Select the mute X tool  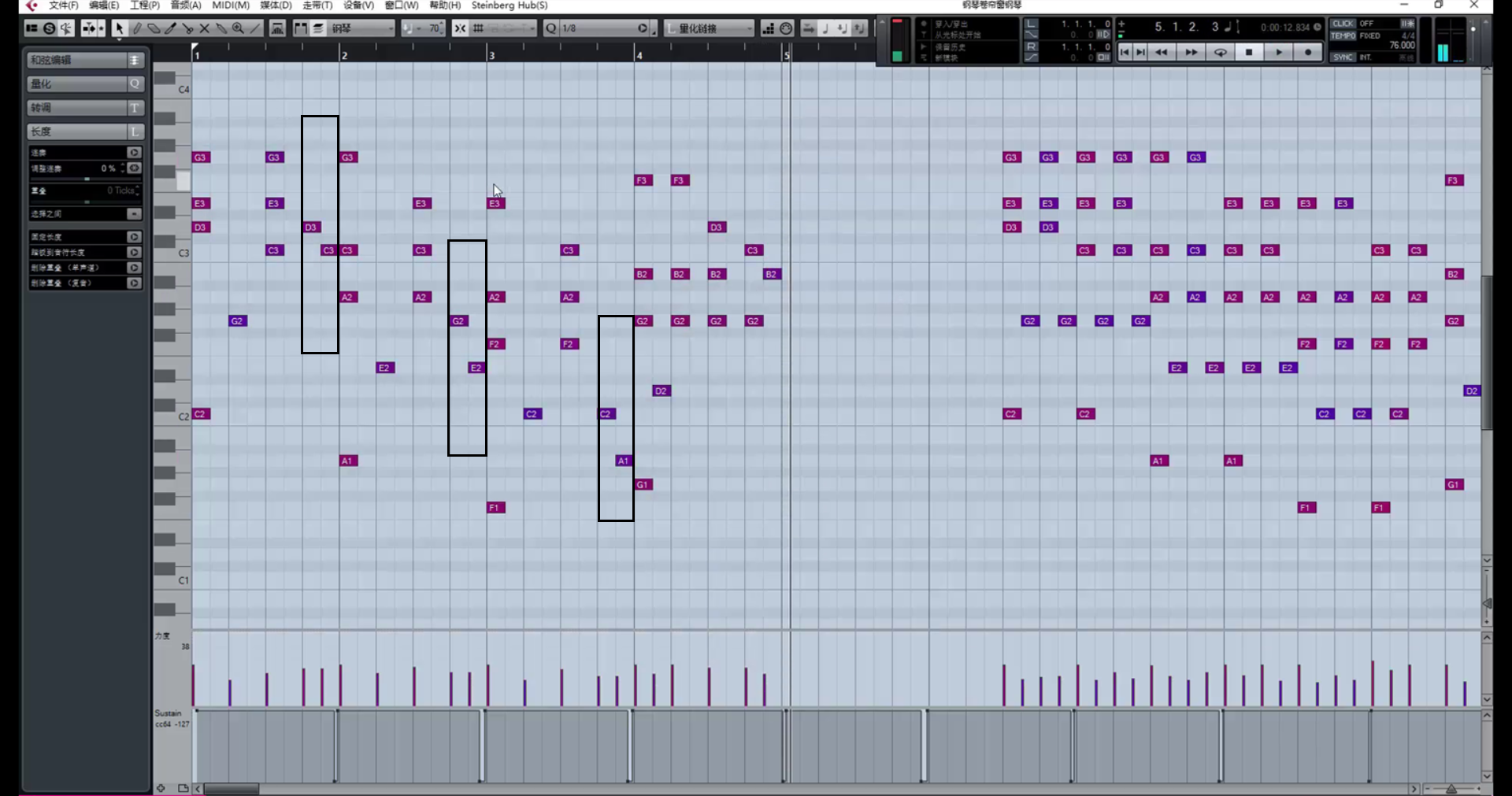205,28
